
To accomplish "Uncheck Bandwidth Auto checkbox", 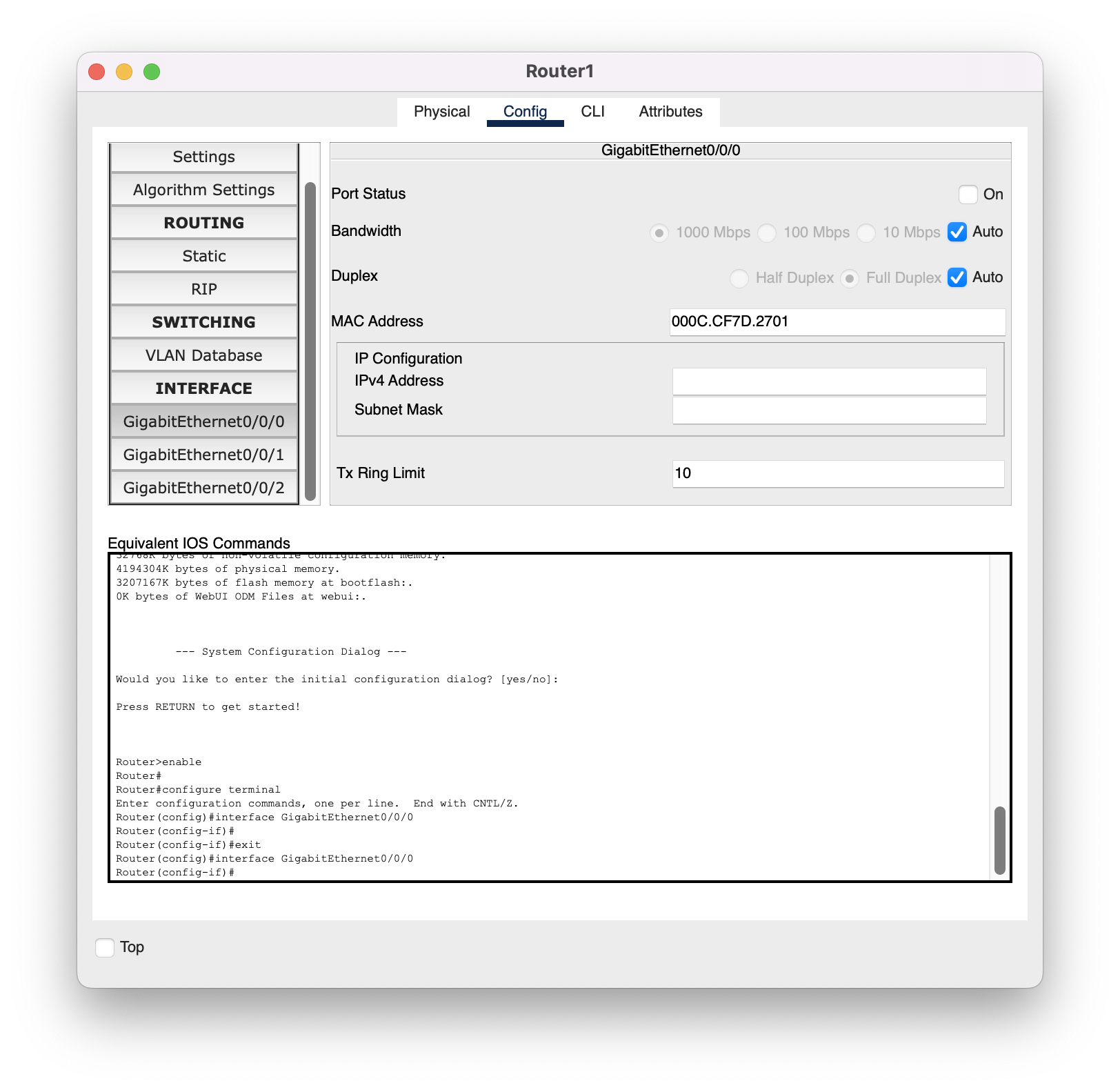I will [957, 232].
